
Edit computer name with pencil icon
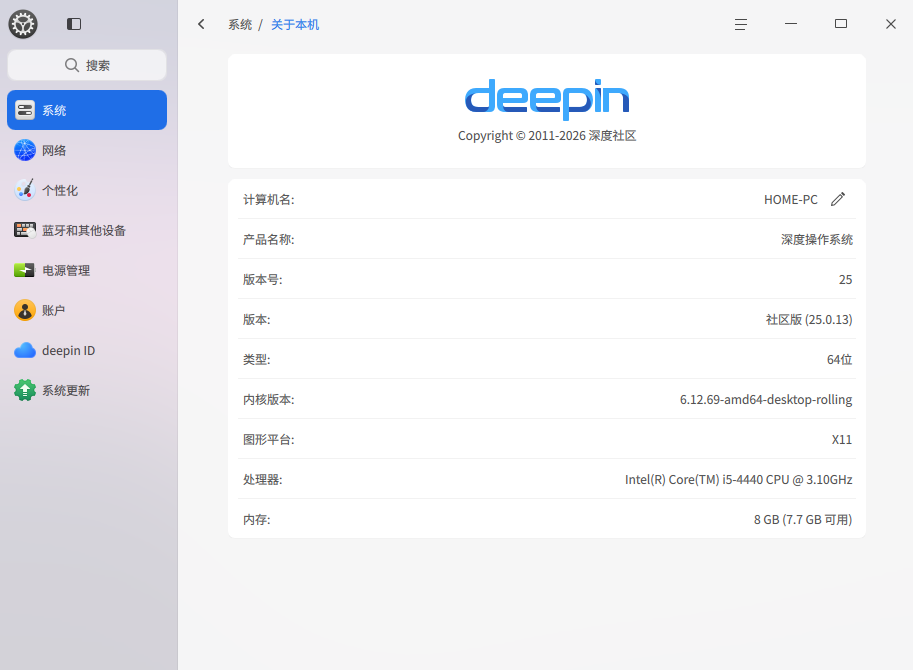pos(838,200)
